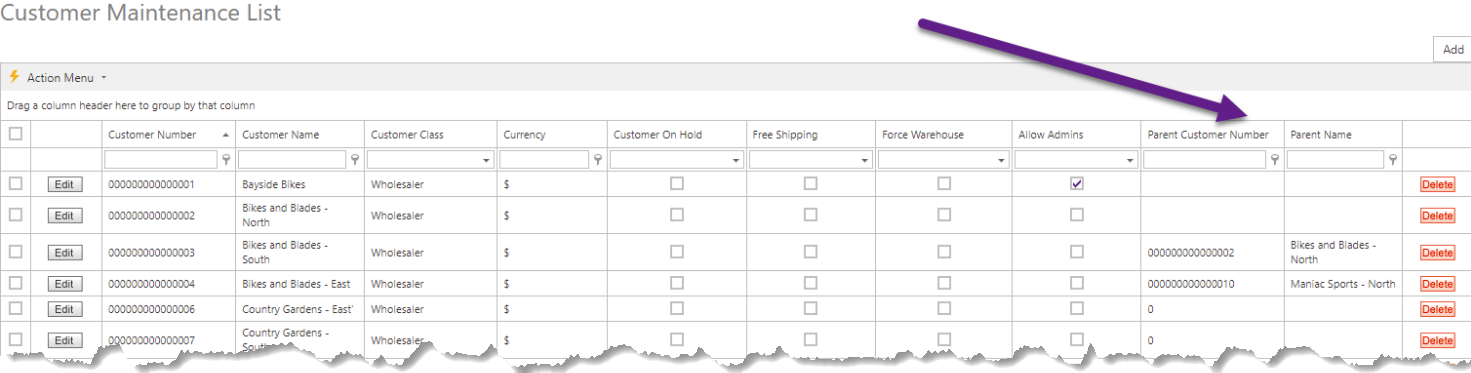Open the Currency column filter icon
This screenshot has width=1471, height=373.
tap(598, 160)
